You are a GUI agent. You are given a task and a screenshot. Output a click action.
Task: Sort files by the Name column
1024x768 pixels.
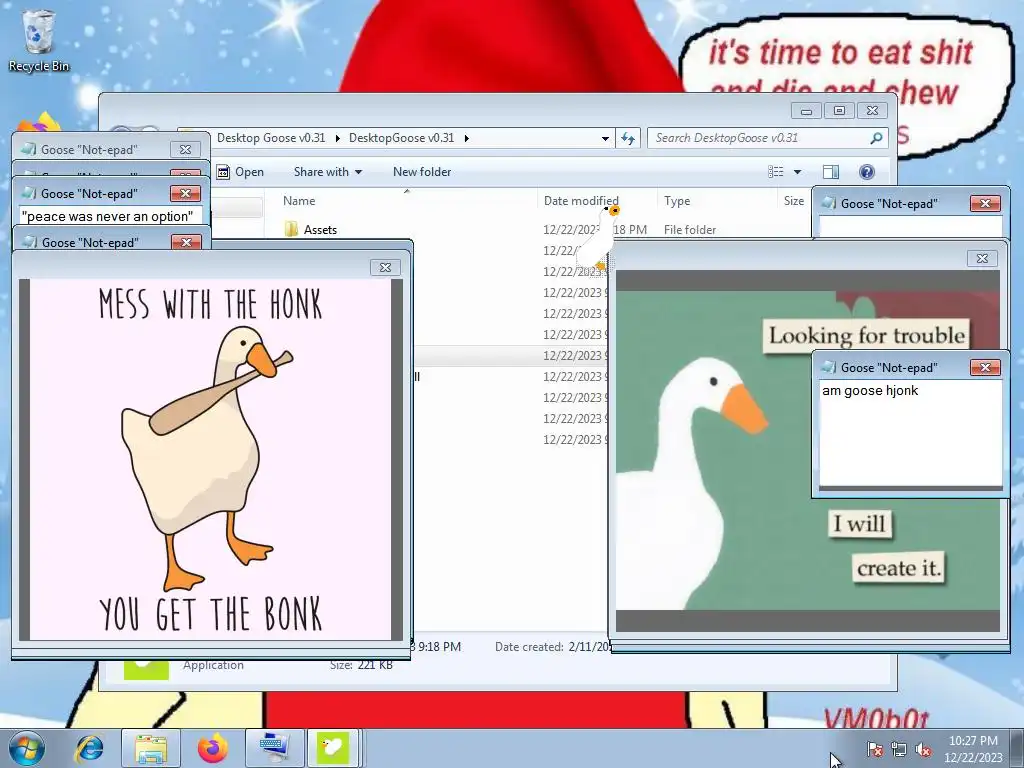coord(299,200)
